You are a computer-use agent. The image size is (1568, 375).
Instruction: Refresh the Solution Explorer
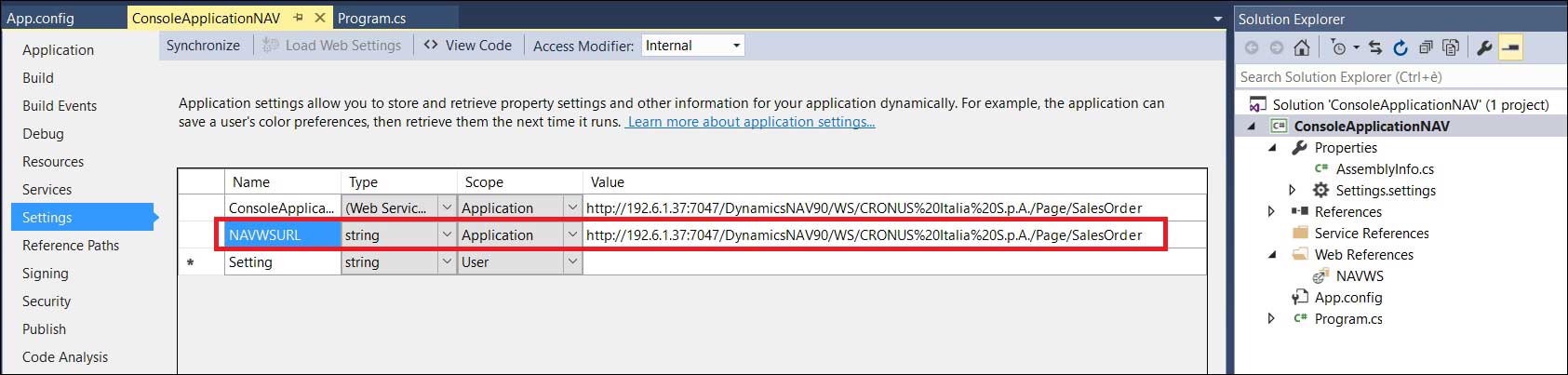click(1400, 47)
